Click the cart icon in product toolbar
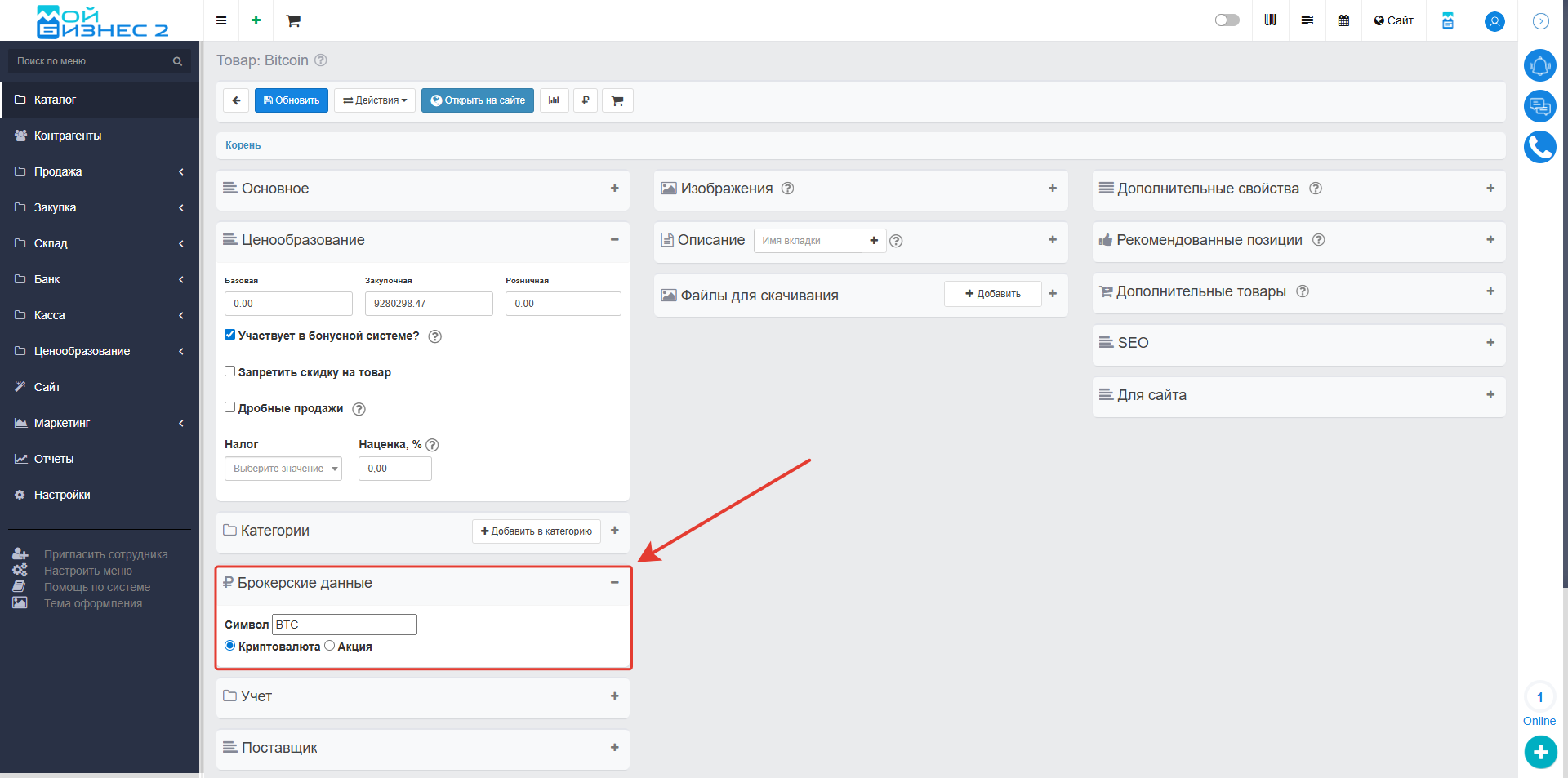 tap(617, 100)
